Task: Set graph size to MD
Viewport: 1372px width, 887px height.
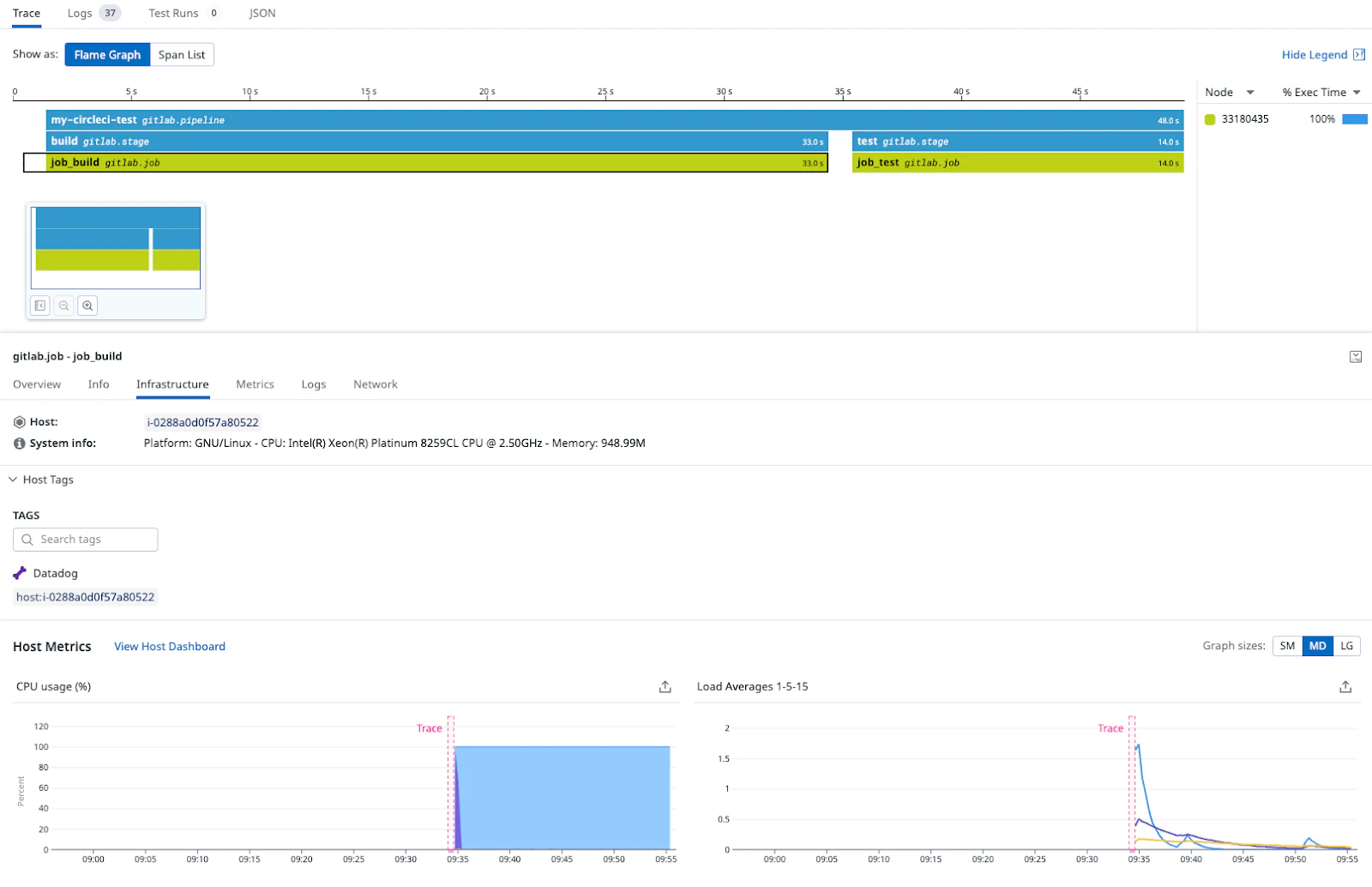Action: (1318, 646)
